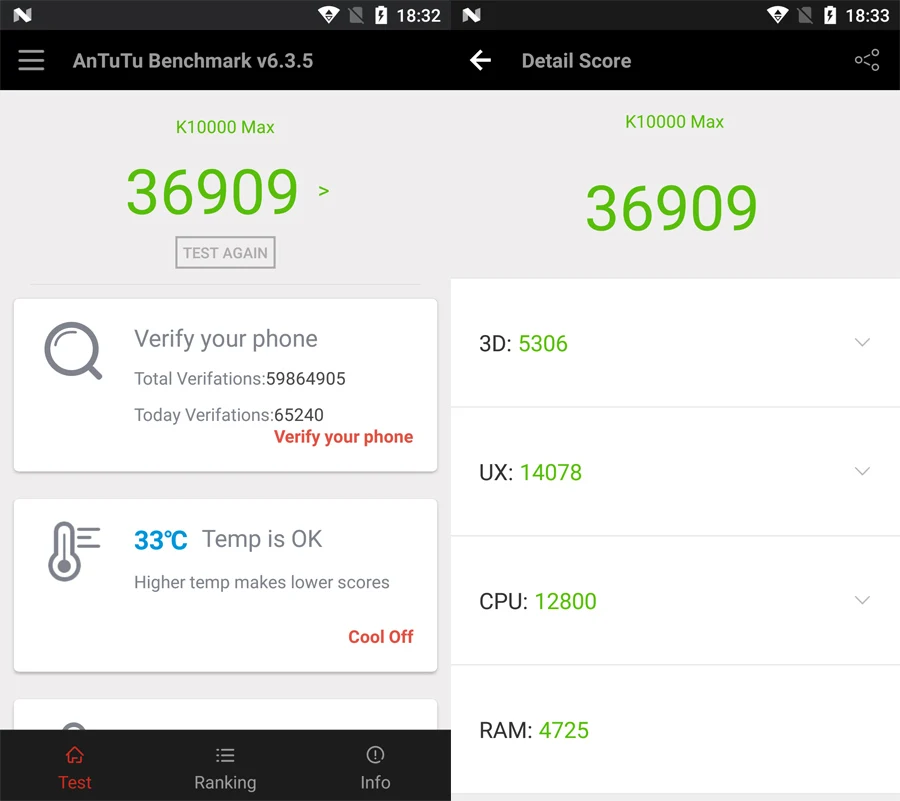The image size is (900, 801).
Task: Open the hamburger menu icon
Action: pyautogui.click(x=31, y=60)
